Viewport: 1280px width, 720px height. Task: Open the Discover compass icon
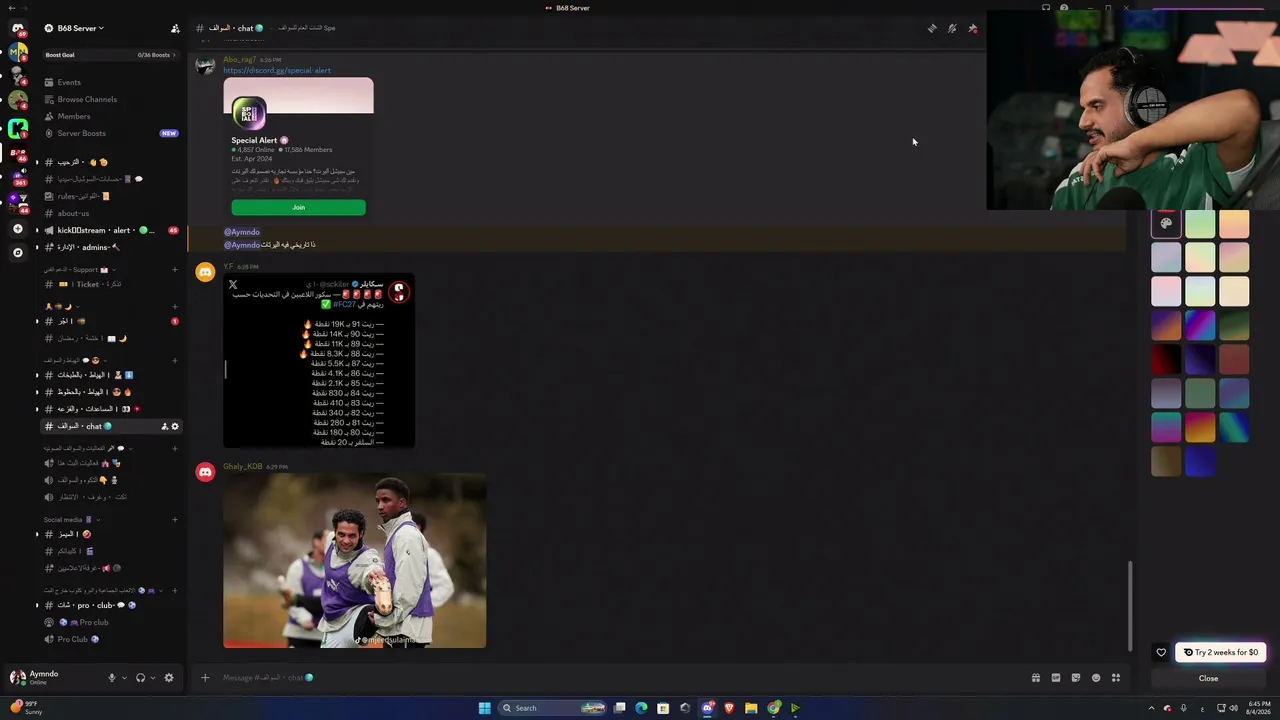[x=17, y=253]
